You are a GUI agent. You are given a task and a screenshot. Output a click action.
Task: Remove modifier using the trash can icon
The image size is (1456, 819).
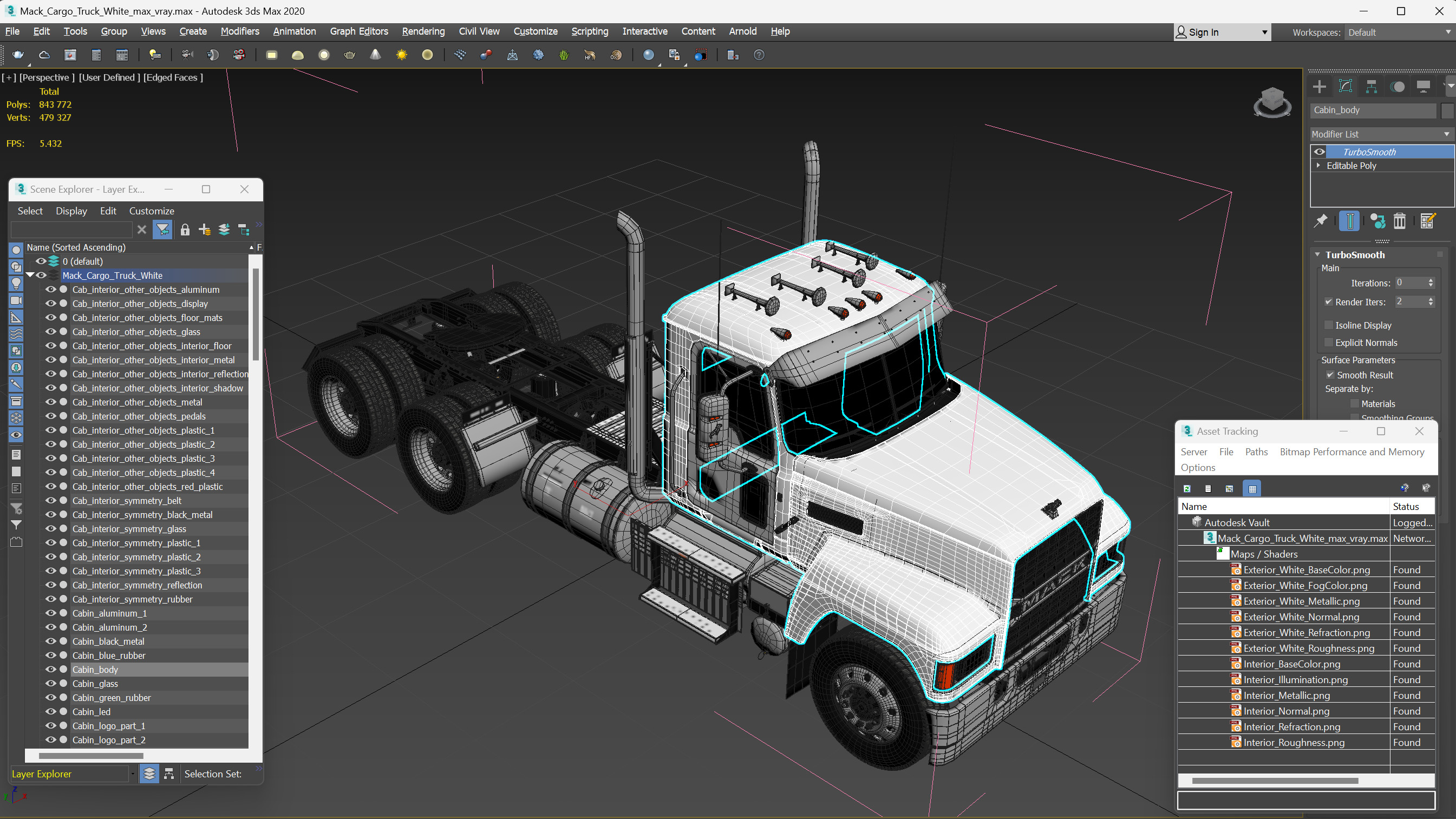click(x=1400, y=221)
